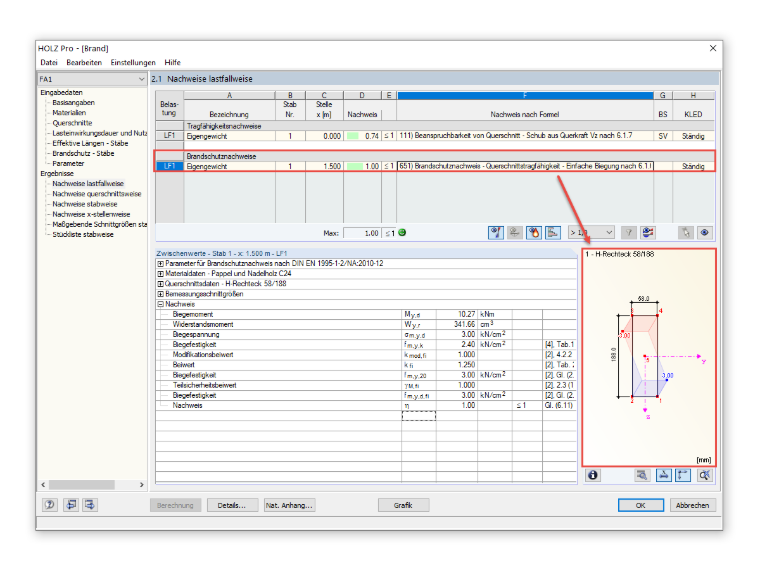Toggle the principal axes display icon
This screenshot has height=570, width=760.
click(x=682, y=475)
